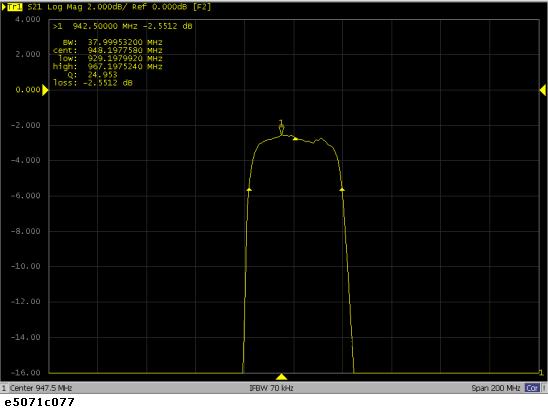Viewport: 548px width, 410px height.
Task: Click the -4.000 Y-axis label
Action: [26, 160]
